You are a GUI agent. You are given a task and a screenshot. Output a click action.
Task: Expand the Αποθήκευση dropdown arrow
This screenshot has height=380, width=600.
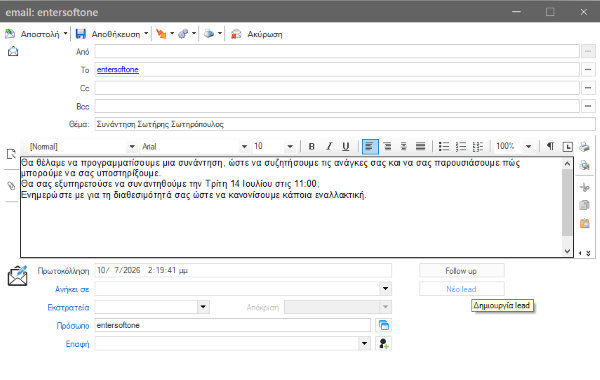(146, 34)
